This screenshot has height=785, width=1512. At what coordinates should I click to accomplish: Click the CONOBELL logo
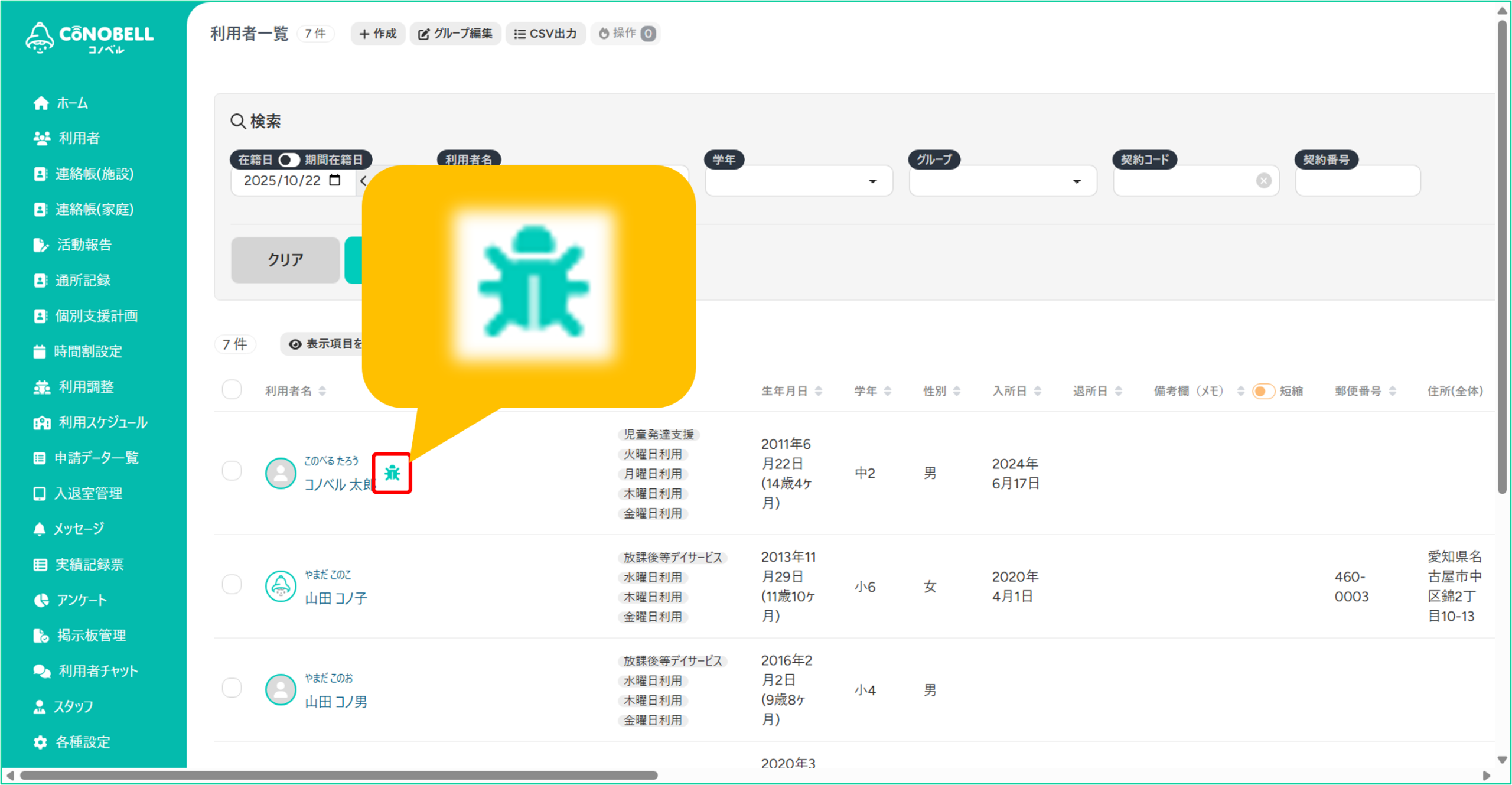pyautogui.click(x=90, y=37)
